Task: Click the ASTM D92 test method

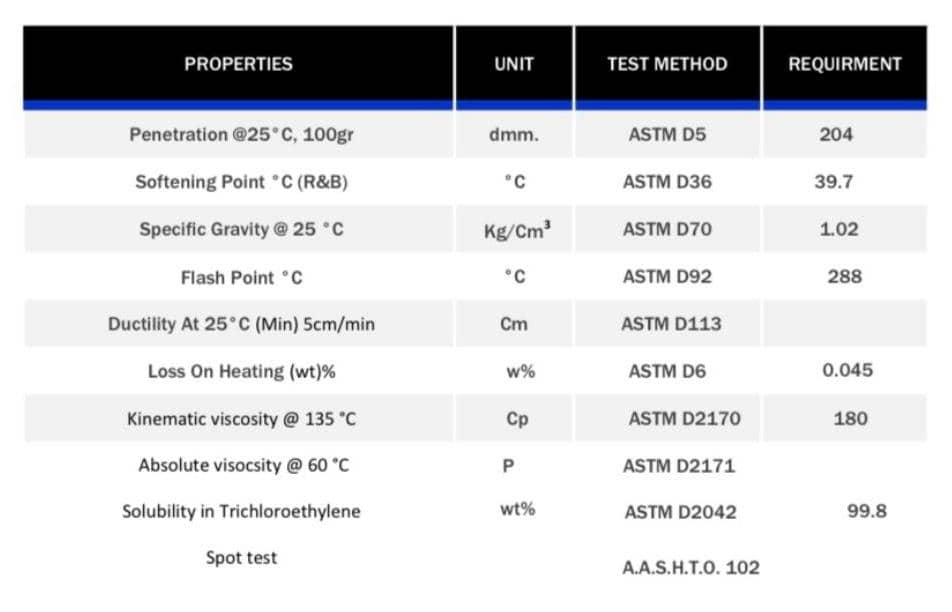Action: (x=667, y=277)
